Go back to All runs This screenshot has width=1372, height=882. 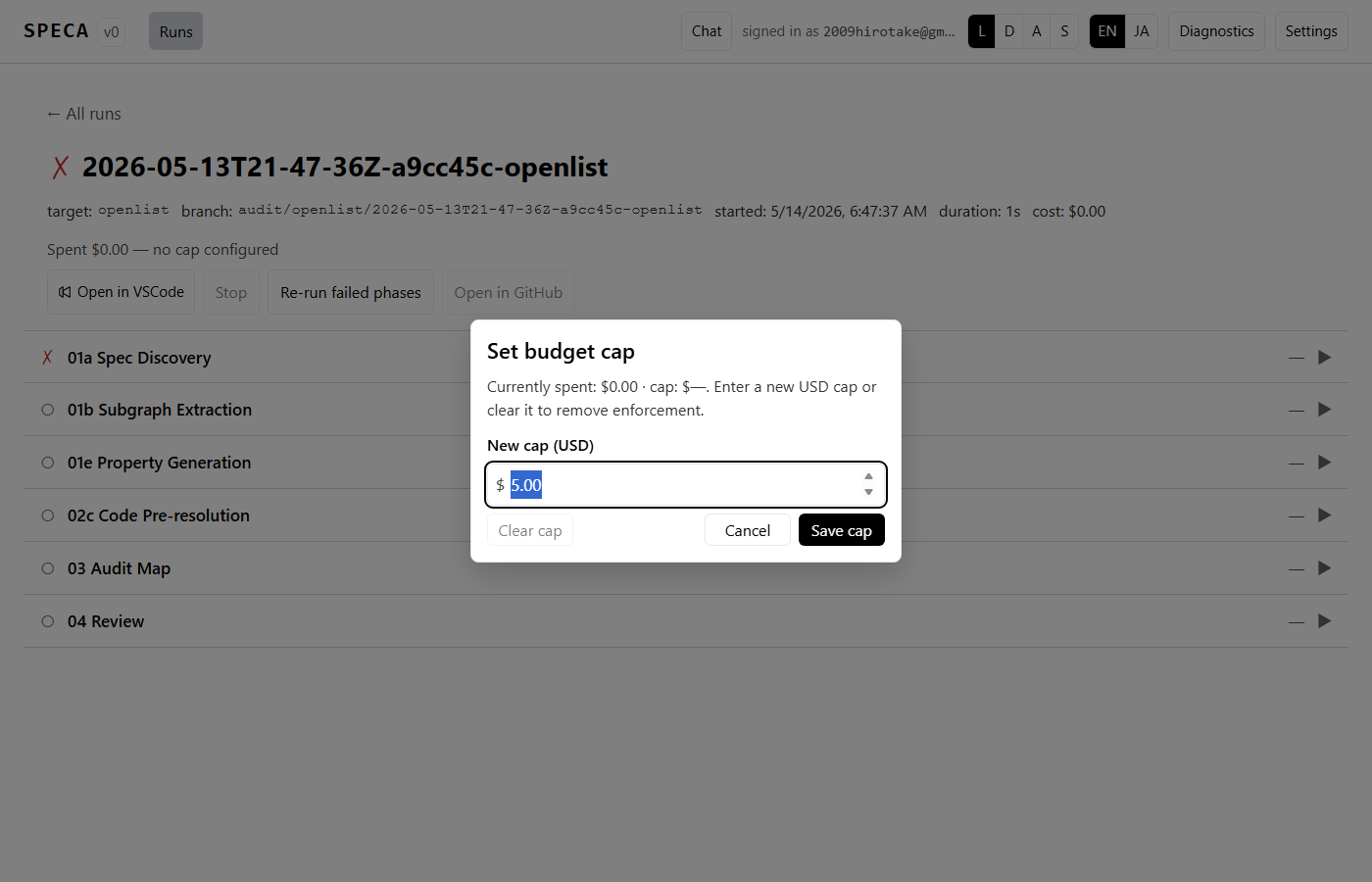[84, 114]
